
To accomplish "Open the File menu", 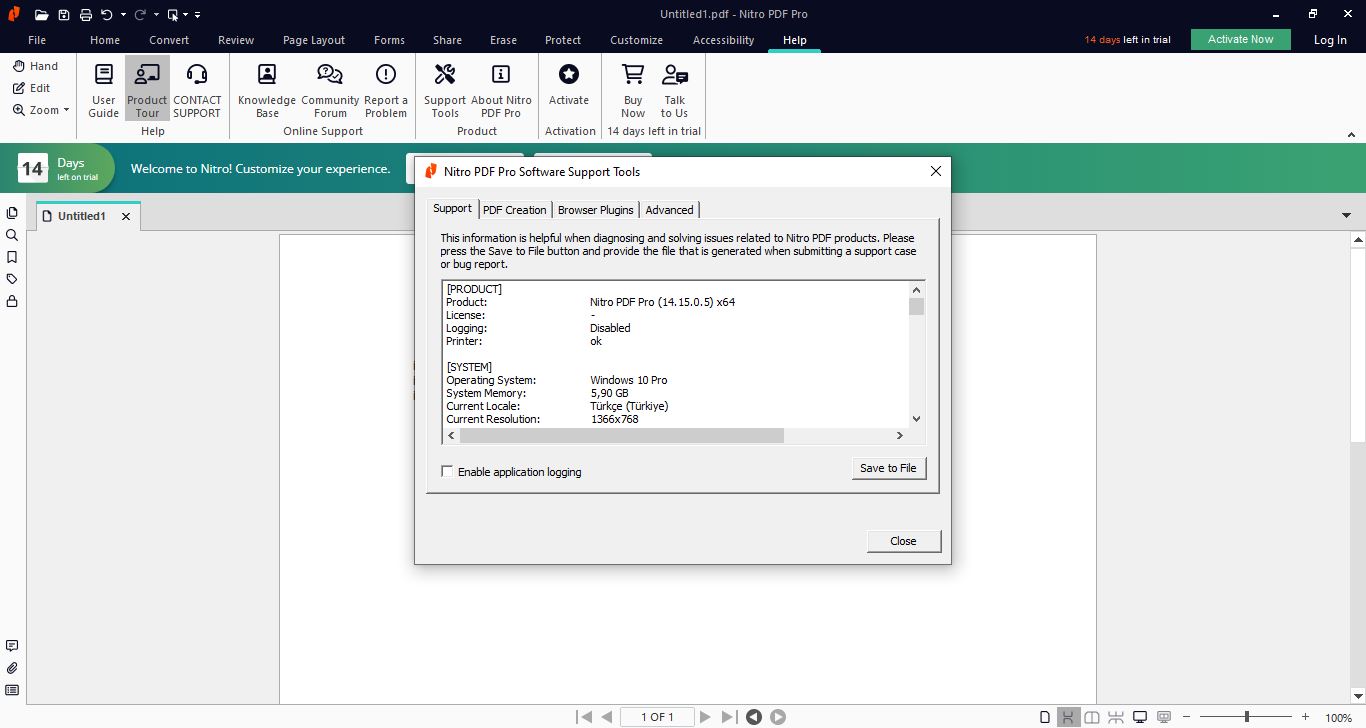I will pyautogui.click(x=37, y=40).
